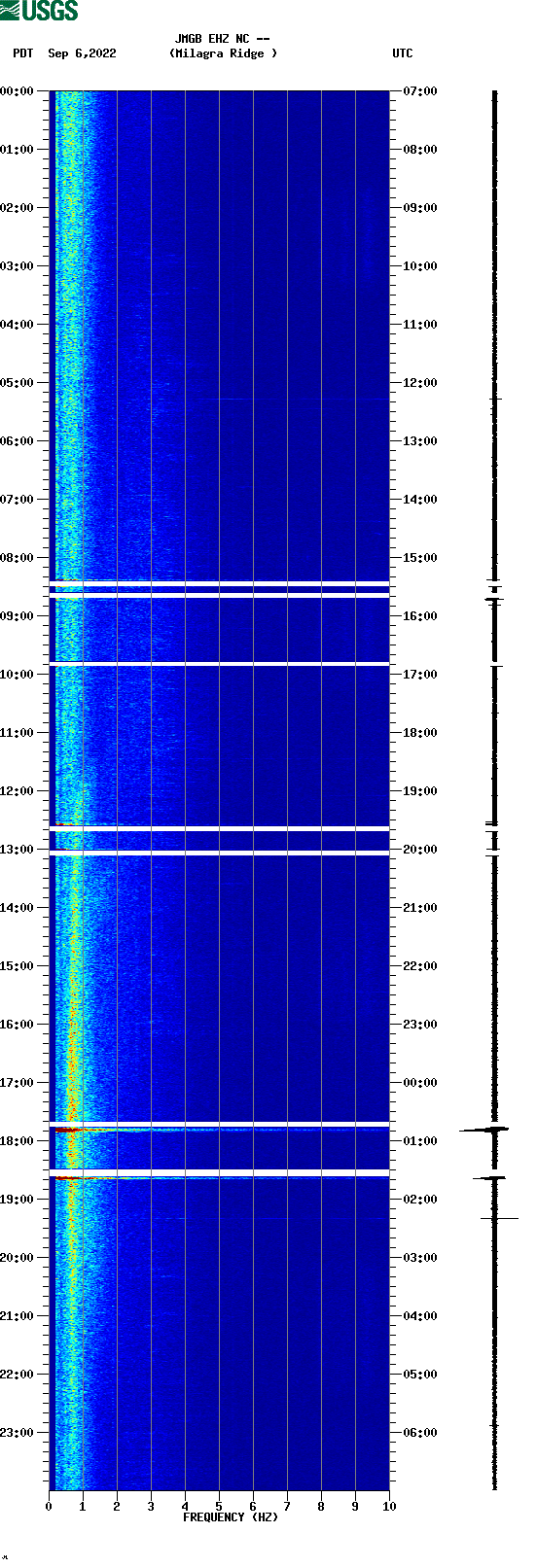Click the UTC timezone label

[403, 53]
